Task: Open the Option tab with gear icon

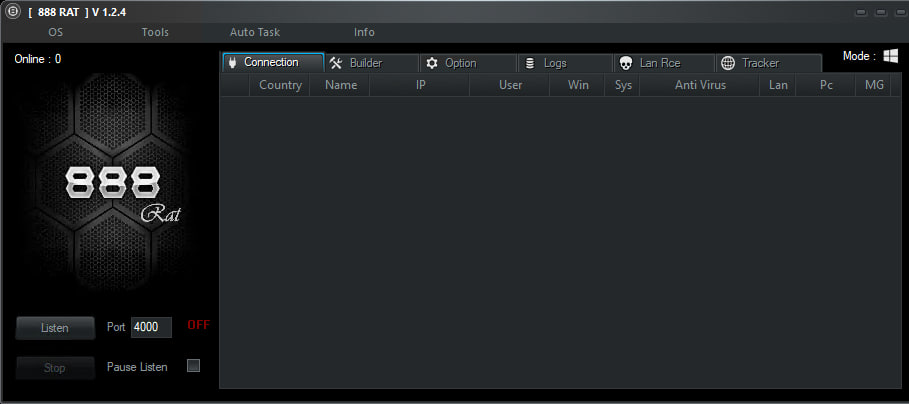Action: (468, 63)
